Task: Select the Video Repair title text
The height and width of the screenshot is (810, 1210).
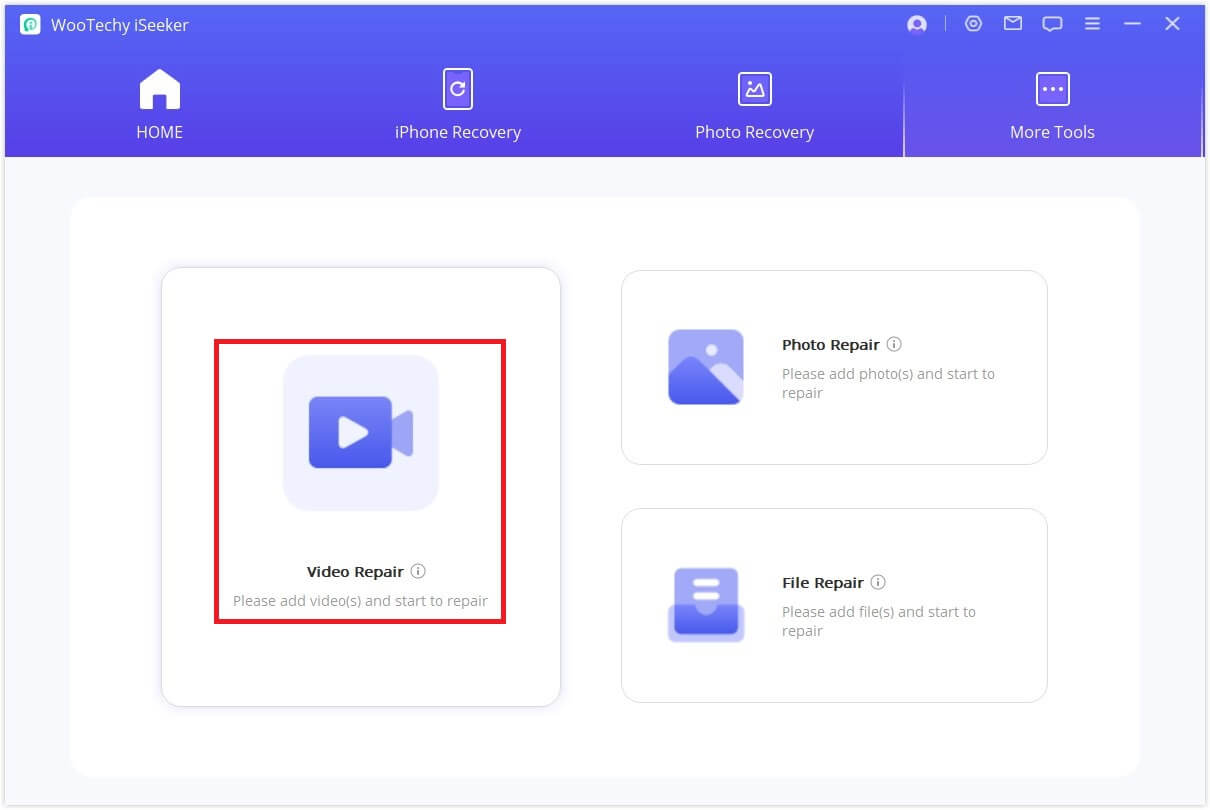Action: 355,572
